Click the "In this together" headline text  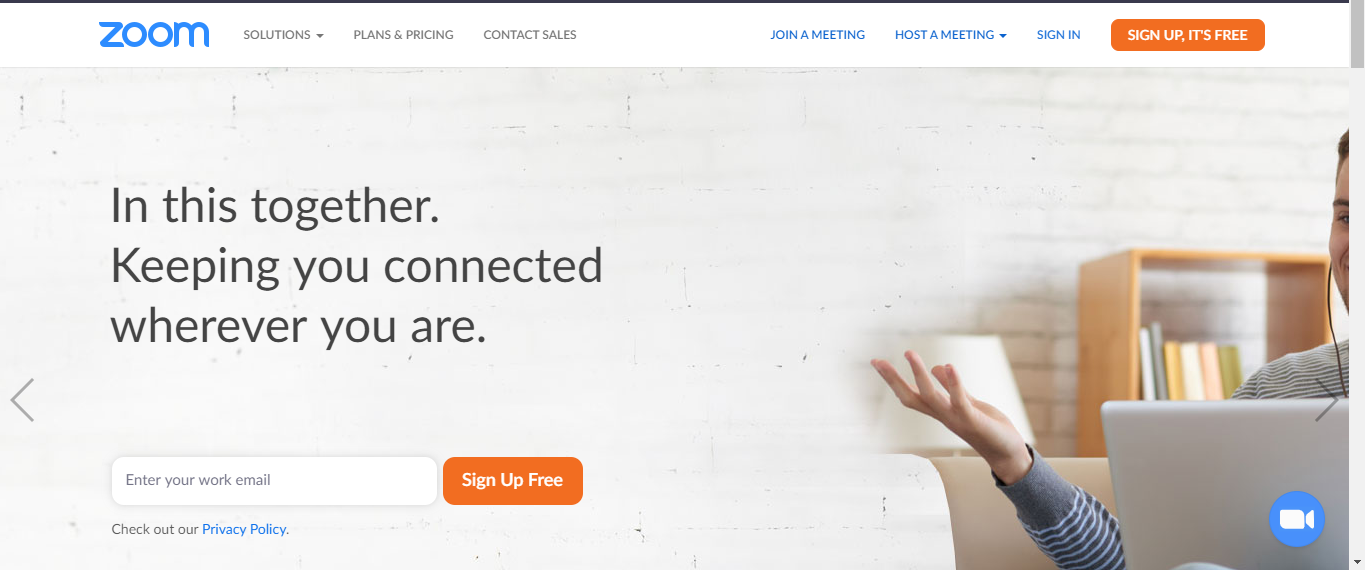click(275, 207)
